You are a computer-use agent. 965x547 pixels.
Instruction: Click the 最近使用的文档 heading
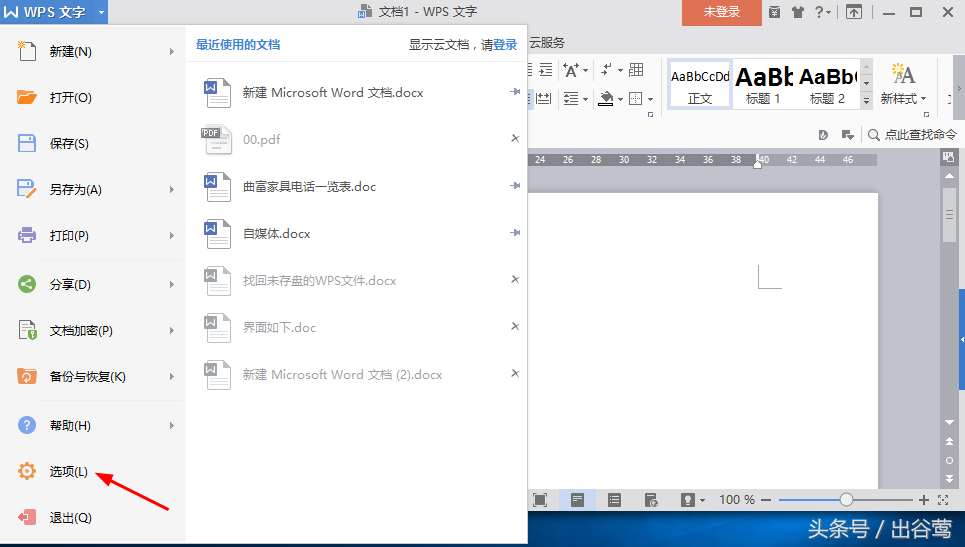[x=238, y=45]
